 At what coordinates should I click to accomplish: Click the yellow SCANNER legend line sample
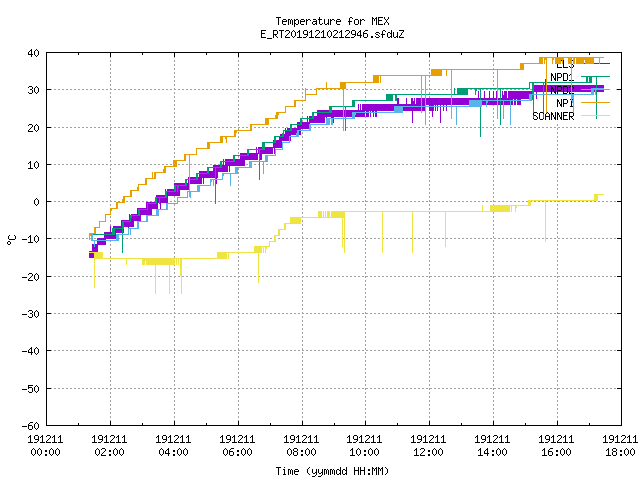(x=595, y=116)
